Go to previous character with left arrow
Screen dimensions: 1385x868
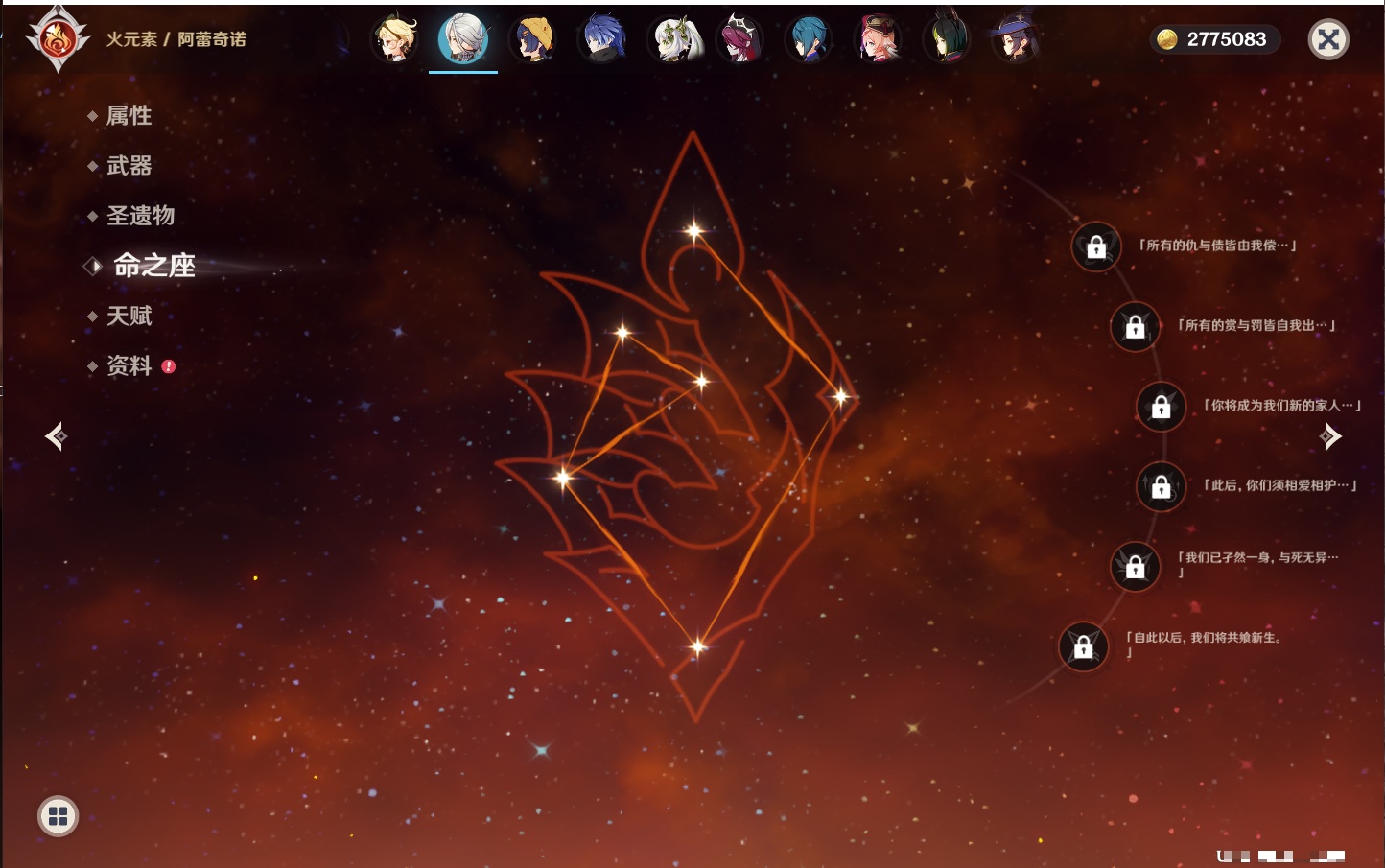[x=57, y=436]
